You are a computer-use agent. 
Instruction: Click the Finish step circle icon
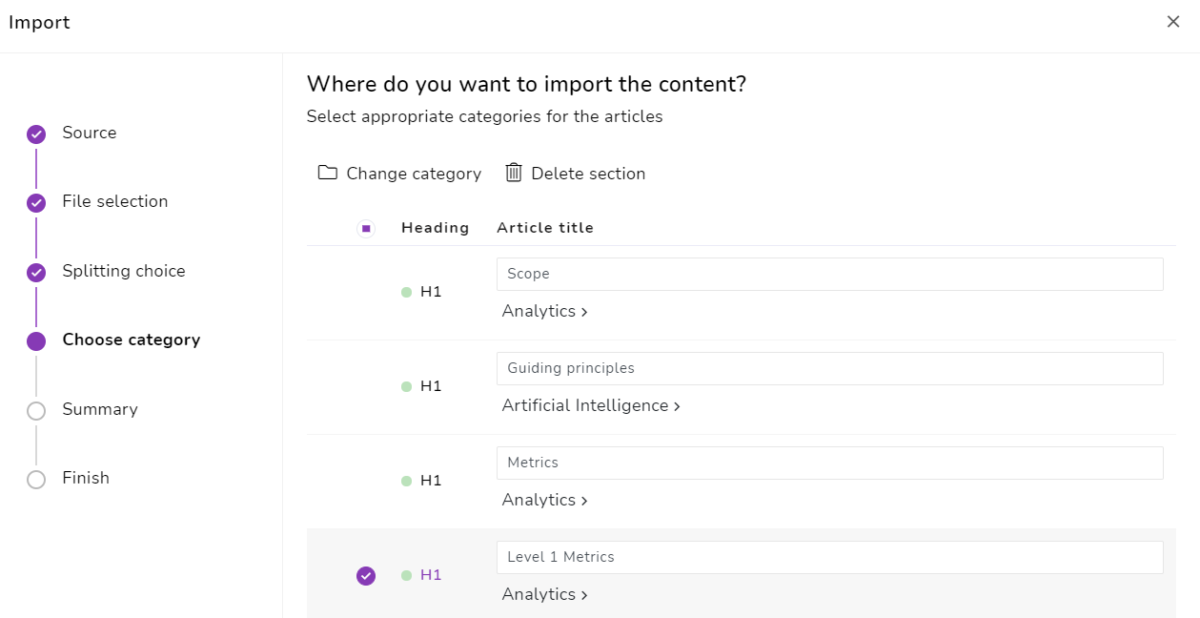[36, 479]
